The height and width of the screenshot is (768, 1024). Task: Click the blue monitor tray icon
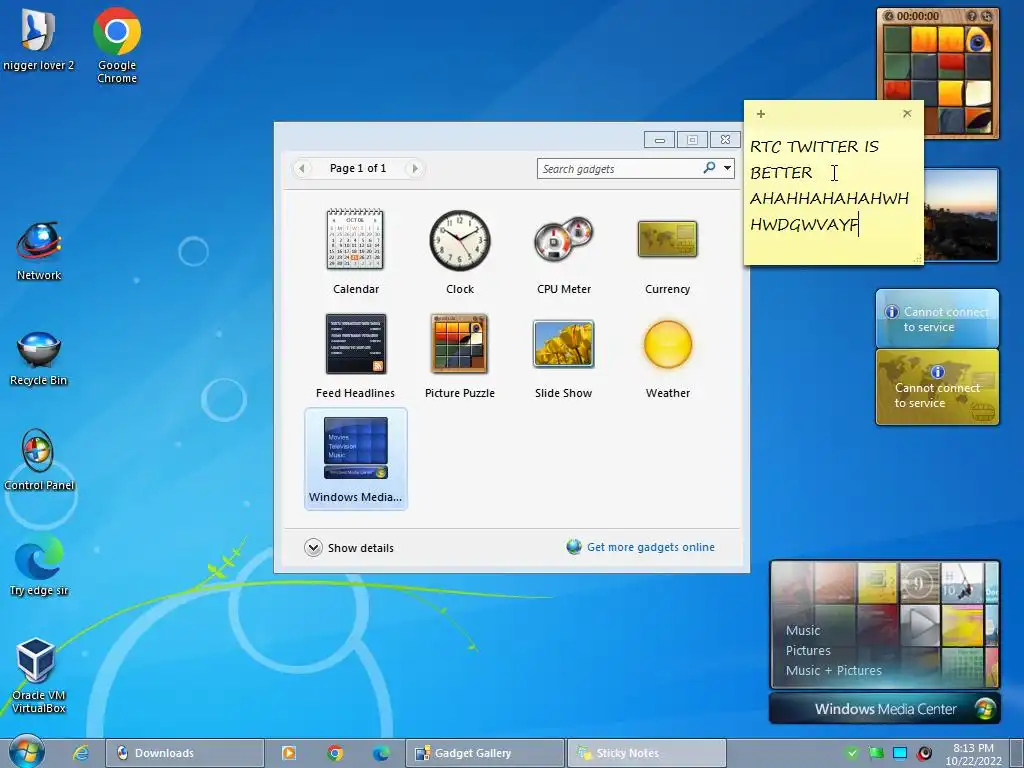[x=900, y=753]
